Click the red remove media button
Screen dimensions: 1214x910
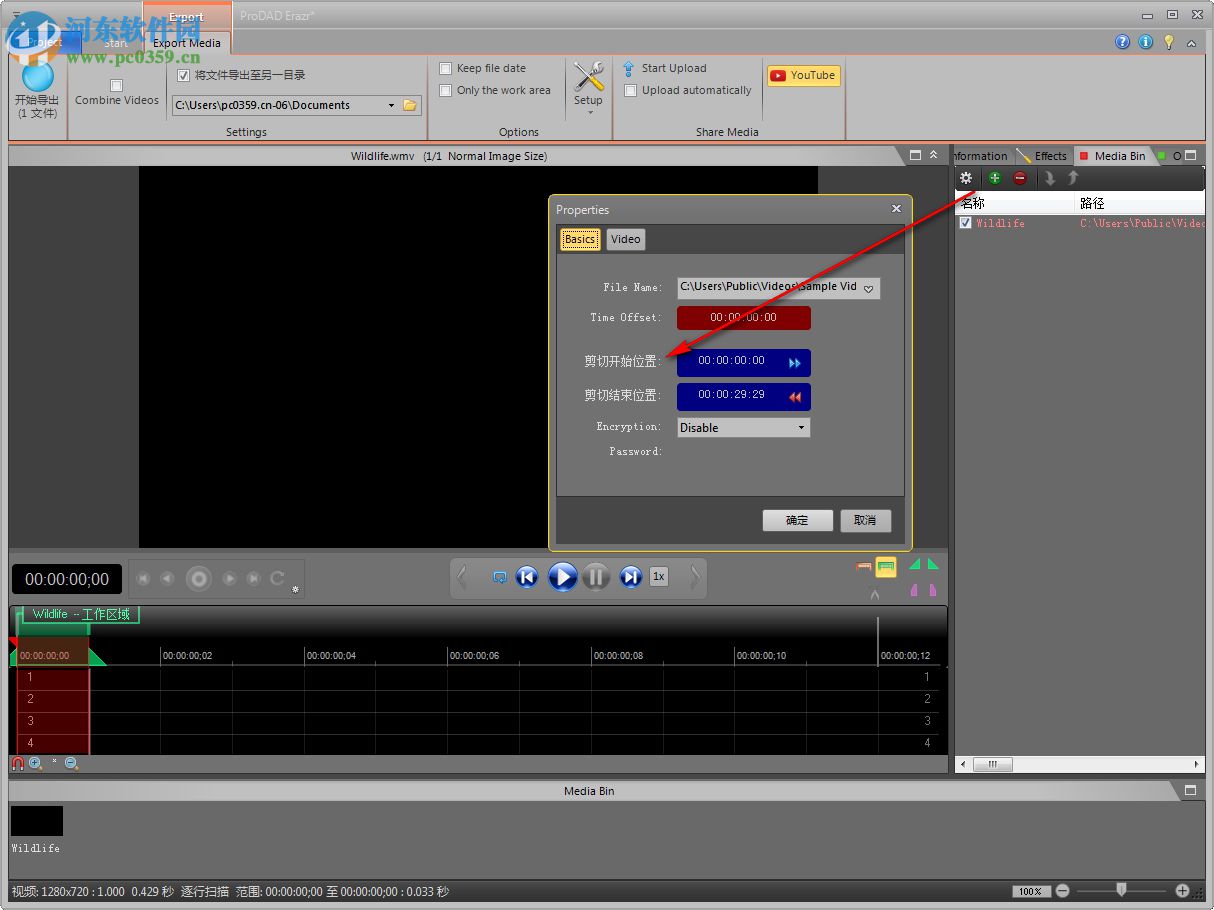click(x=1020, y=178)
